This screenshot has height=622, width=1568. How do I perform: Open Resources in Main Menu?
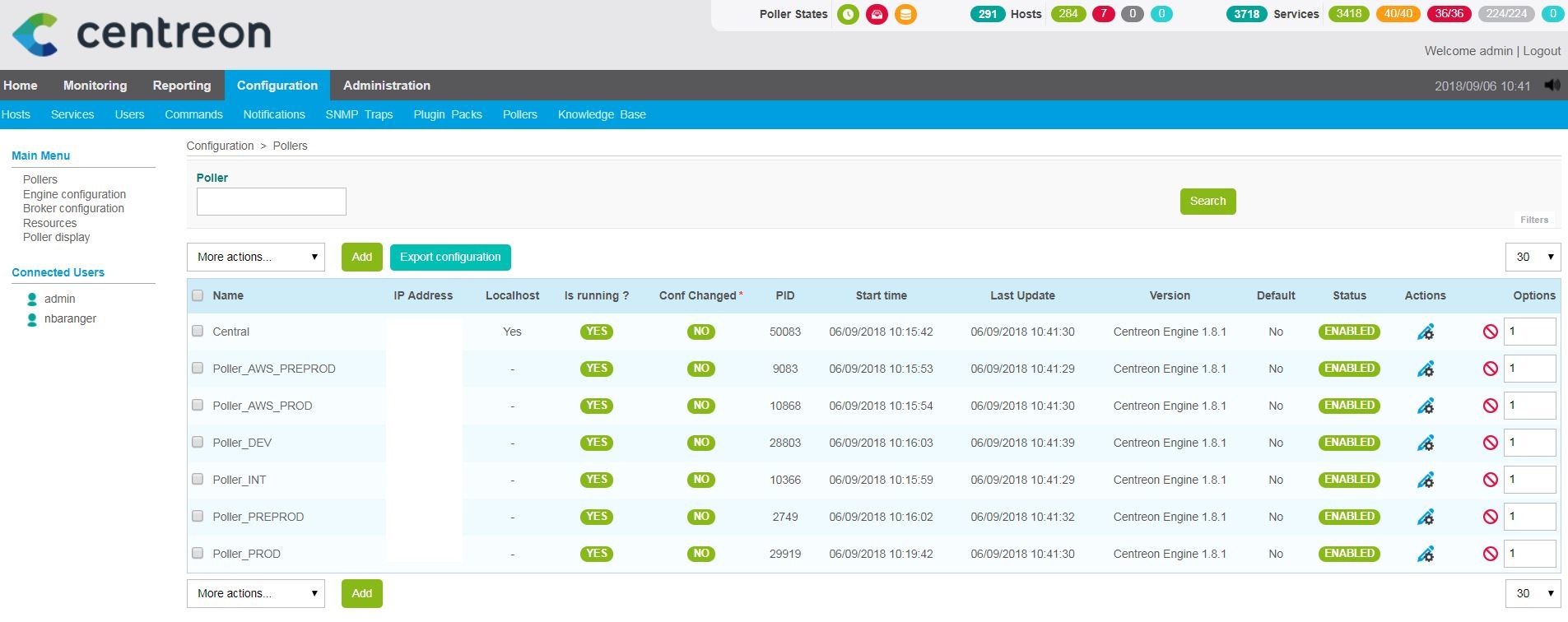pos(50,223)
